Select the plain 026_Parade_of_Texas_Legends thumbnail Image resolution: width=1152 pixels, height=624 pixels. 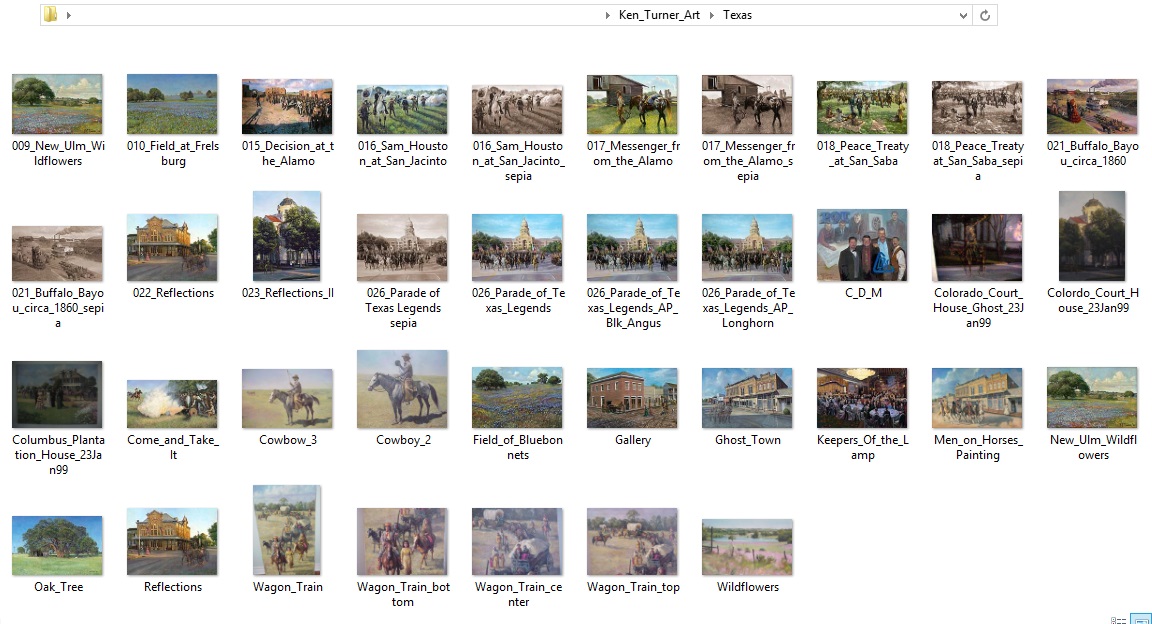coord(517,248)
